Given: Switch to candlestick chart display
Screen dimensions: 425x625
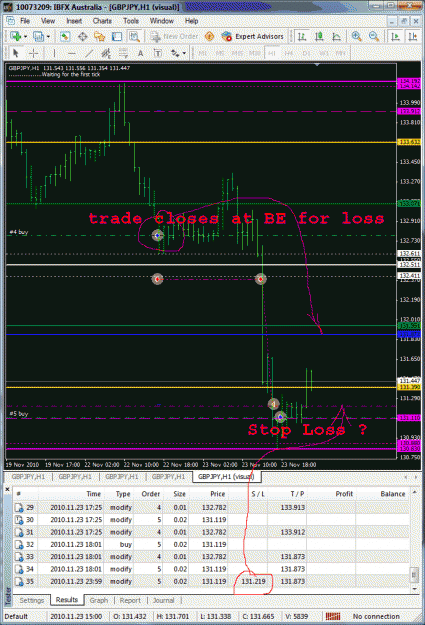Looking at the screenshot, I should tap(319, 37).
